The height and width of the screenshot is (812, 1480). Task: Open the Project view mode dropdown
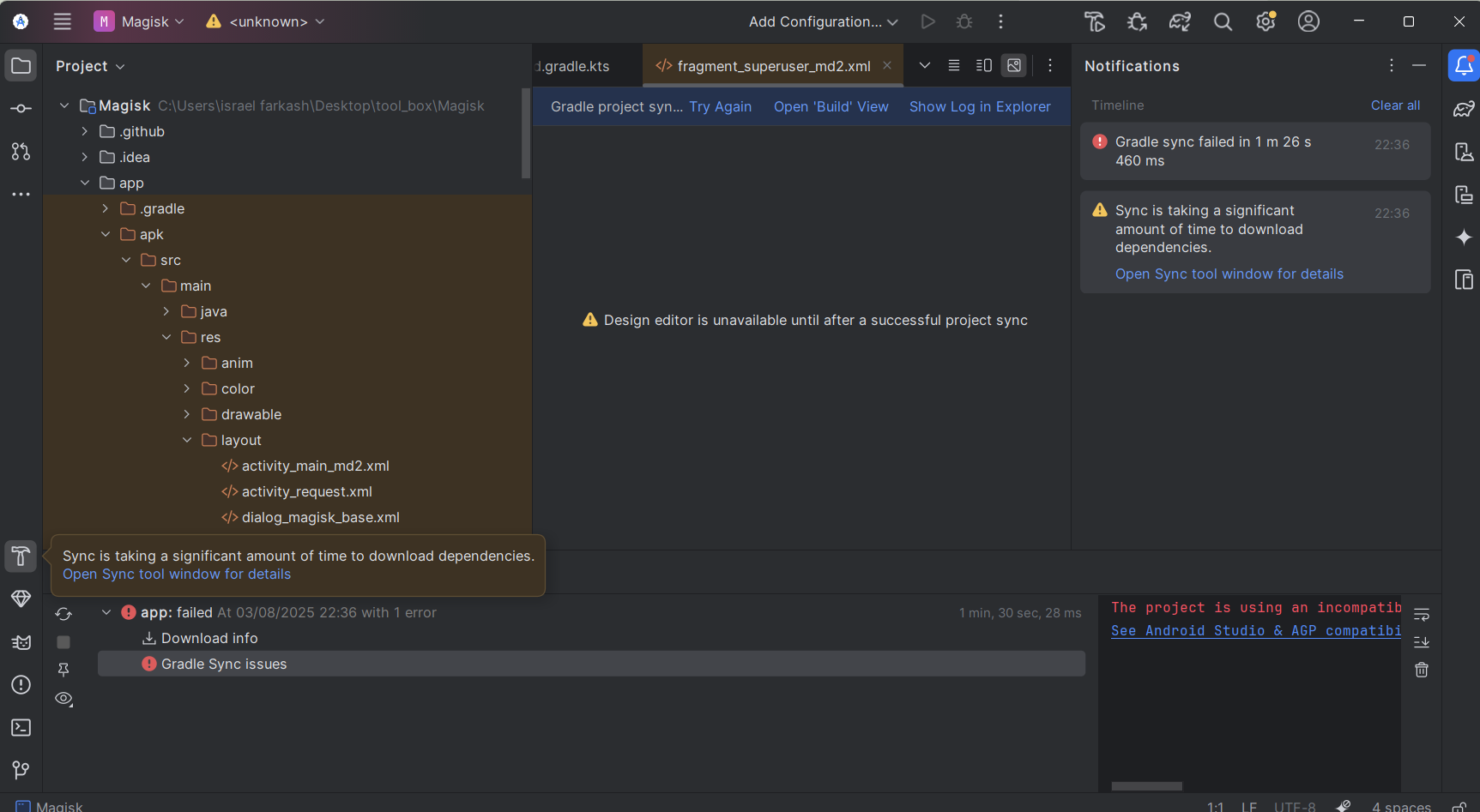click(90, 66)
